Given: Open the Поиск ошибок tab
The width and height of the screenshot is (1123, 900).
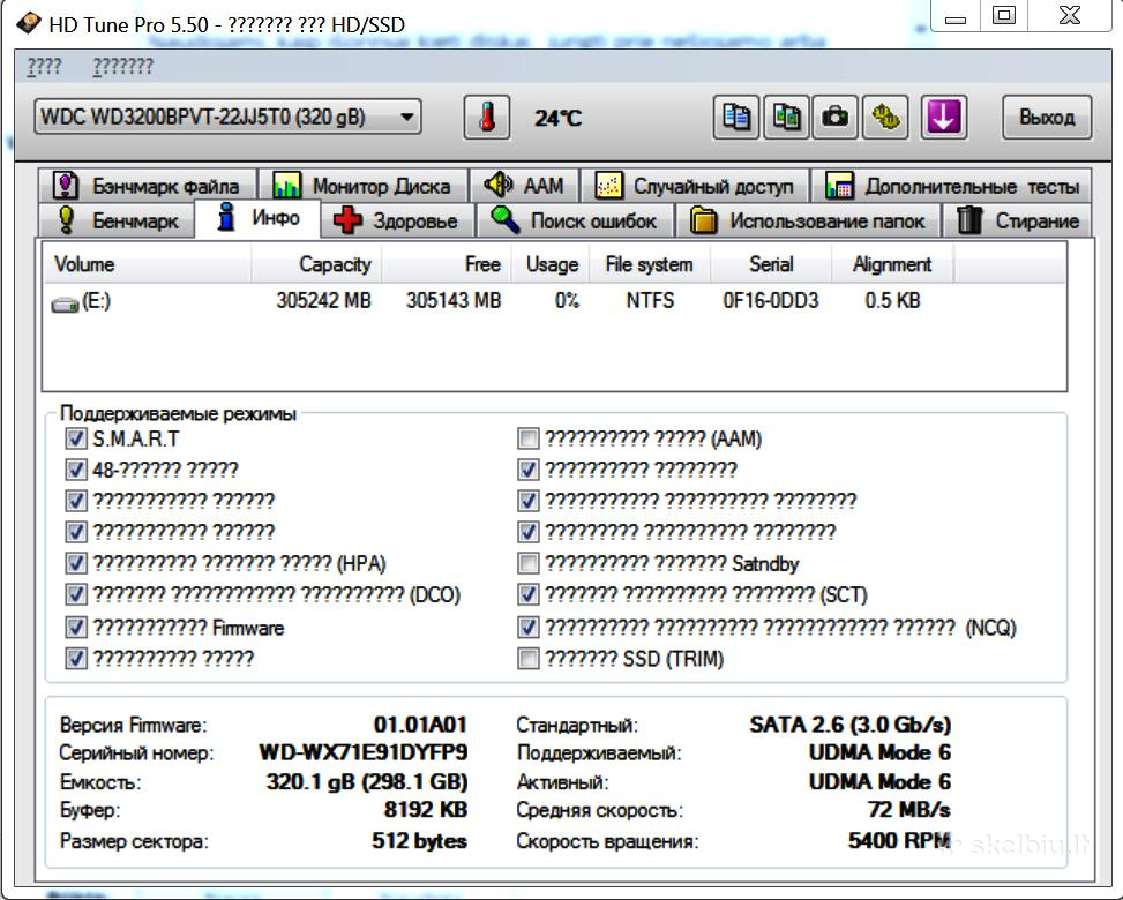Looking at the screenshot, I should 576,220.
